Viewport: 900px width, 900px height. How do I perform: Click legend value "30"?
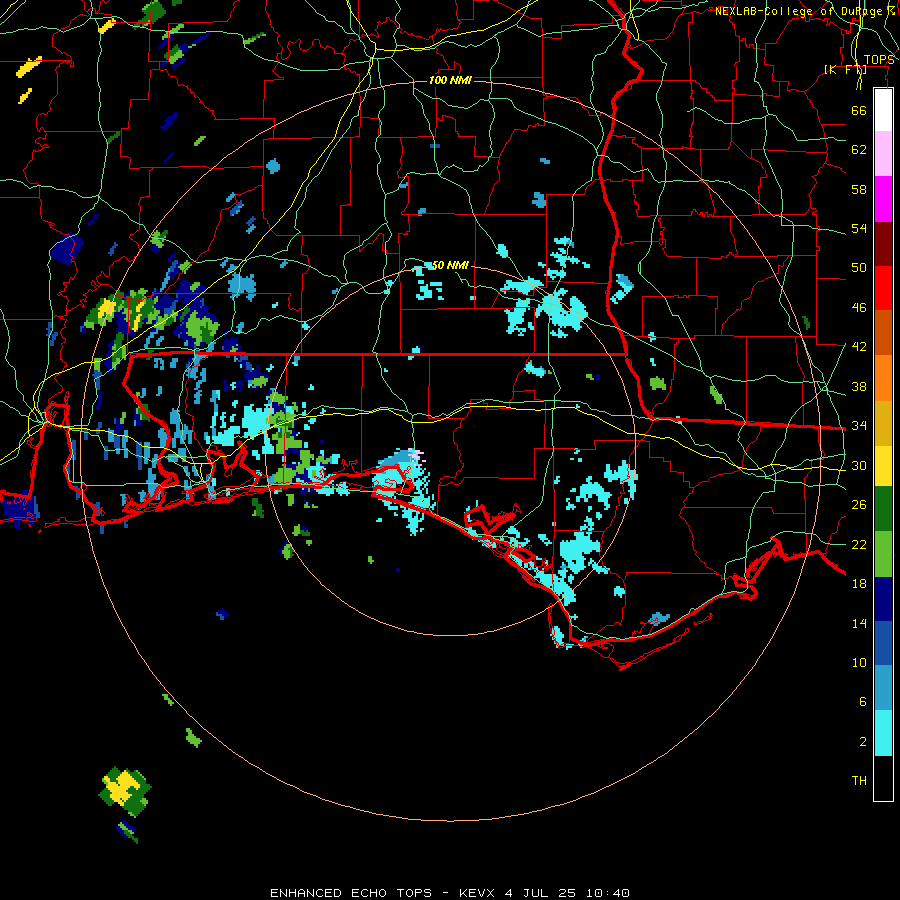859,465
